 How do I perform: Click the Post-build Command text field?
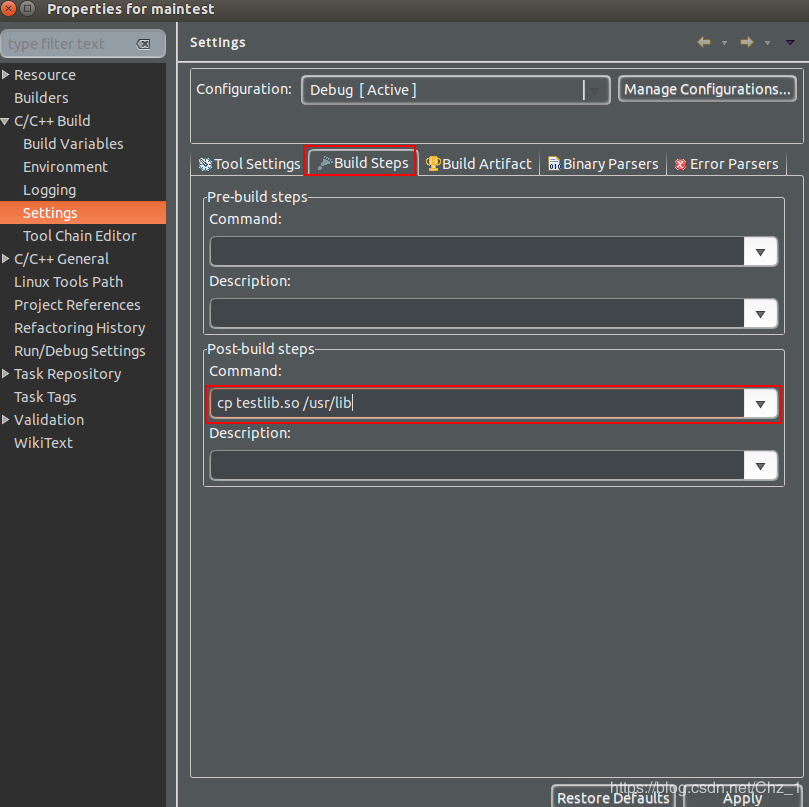[x=477, y=404]
